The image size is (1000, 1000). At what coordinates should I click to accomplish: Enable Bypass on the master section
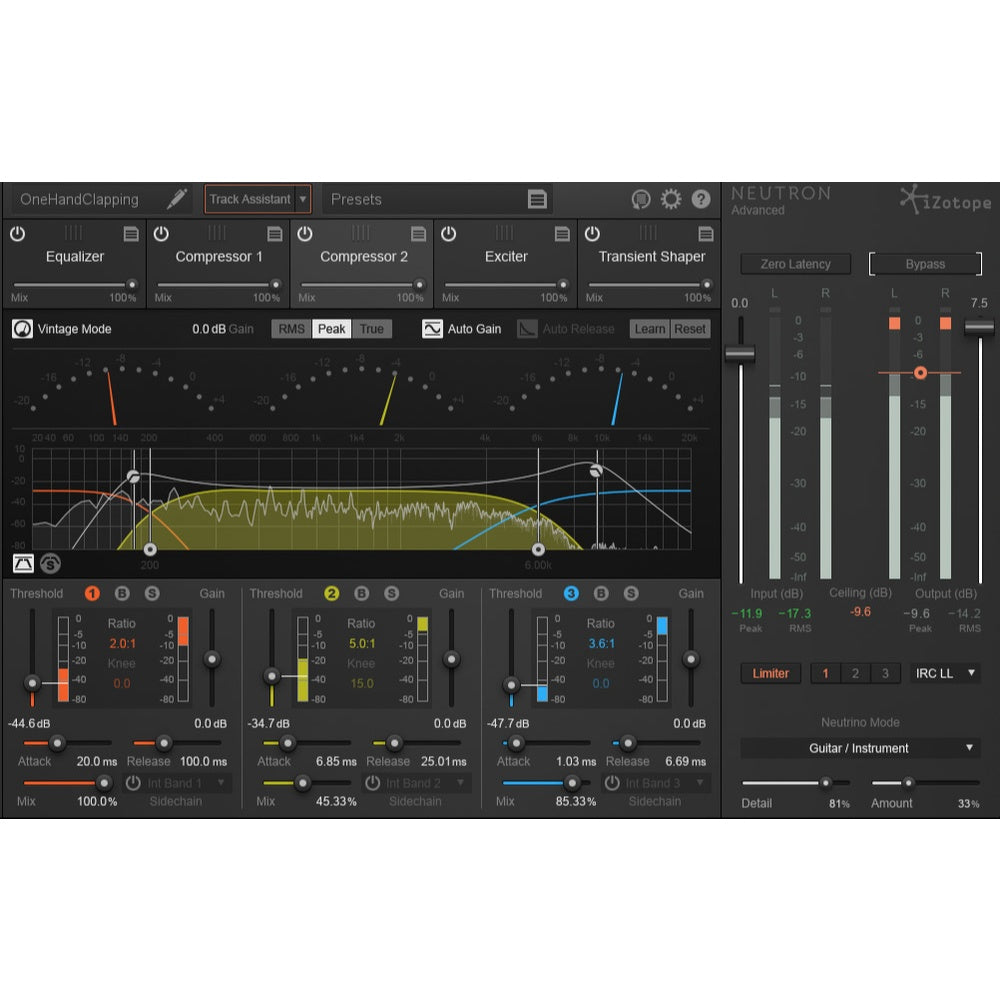(924, 264)
